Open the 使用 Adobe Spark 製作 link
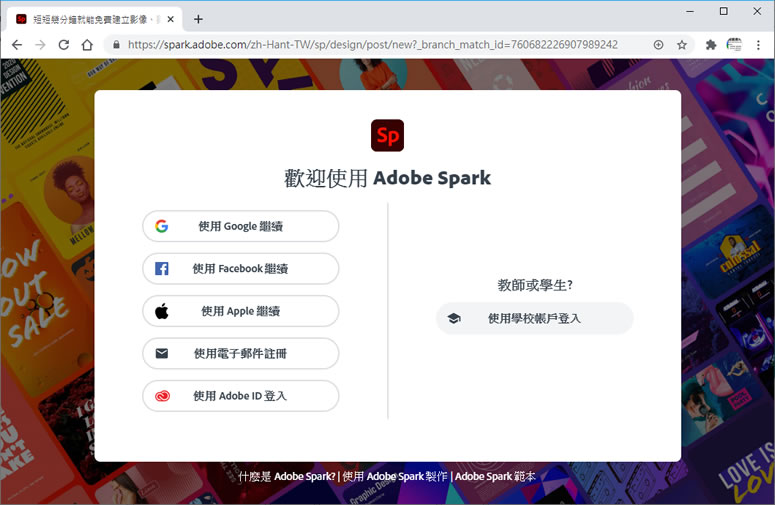The image size is (775, 505). (x=394, y=476)
